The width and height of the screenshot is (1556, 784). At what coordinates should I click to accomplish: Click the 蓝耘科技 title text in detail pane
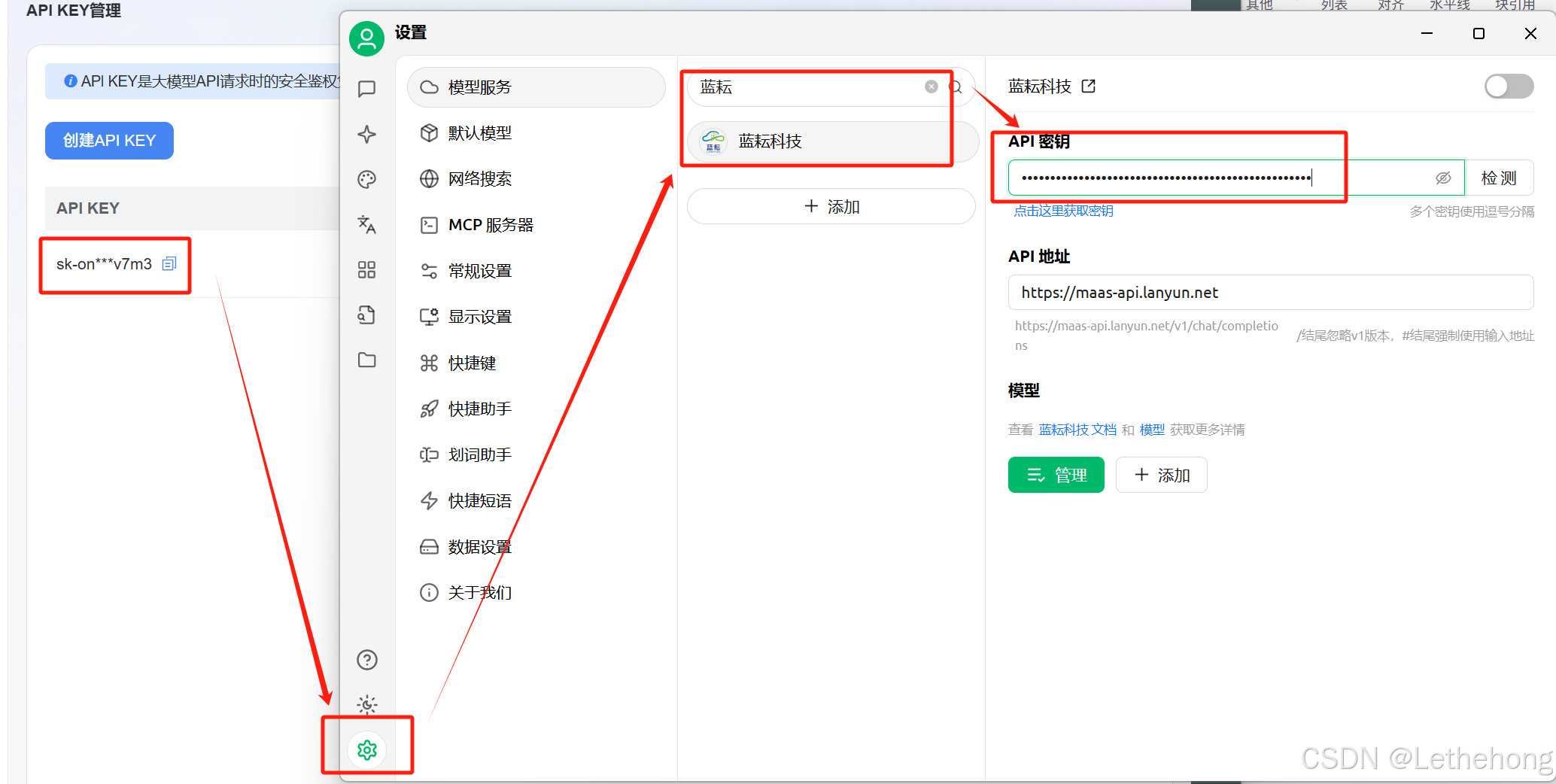tap(1040, 87)
